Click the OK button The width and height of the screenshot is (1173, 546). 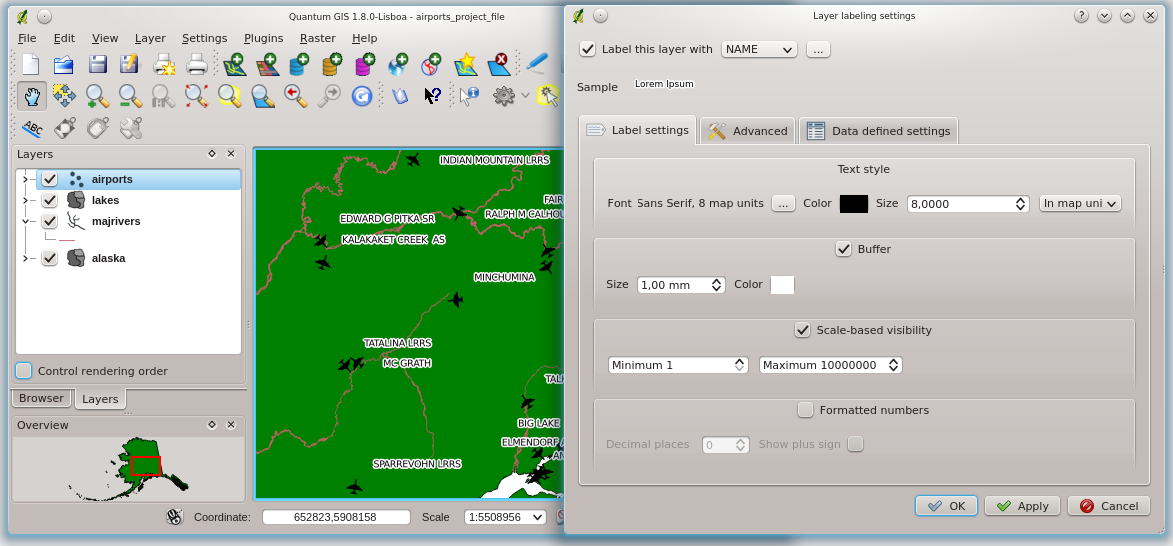coord(946,506)
